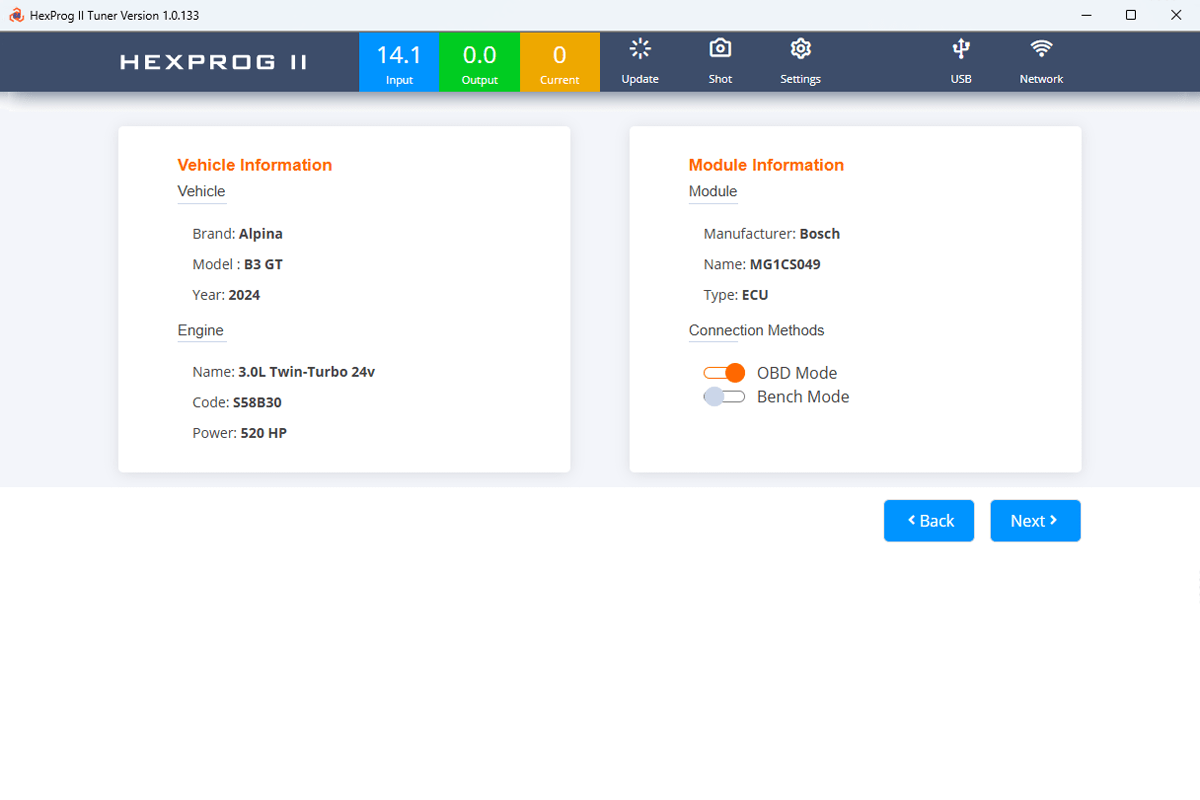Image resolution: width=1200 pixels, height=800 pixels.
Task: Click the Module section label
Action: (713, 191)
